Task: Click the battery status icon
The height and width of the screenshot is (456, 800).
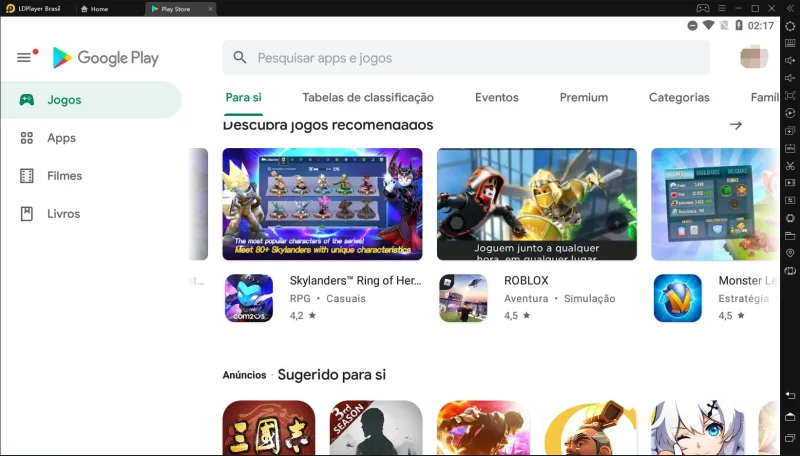Action: tap(739, 26)
